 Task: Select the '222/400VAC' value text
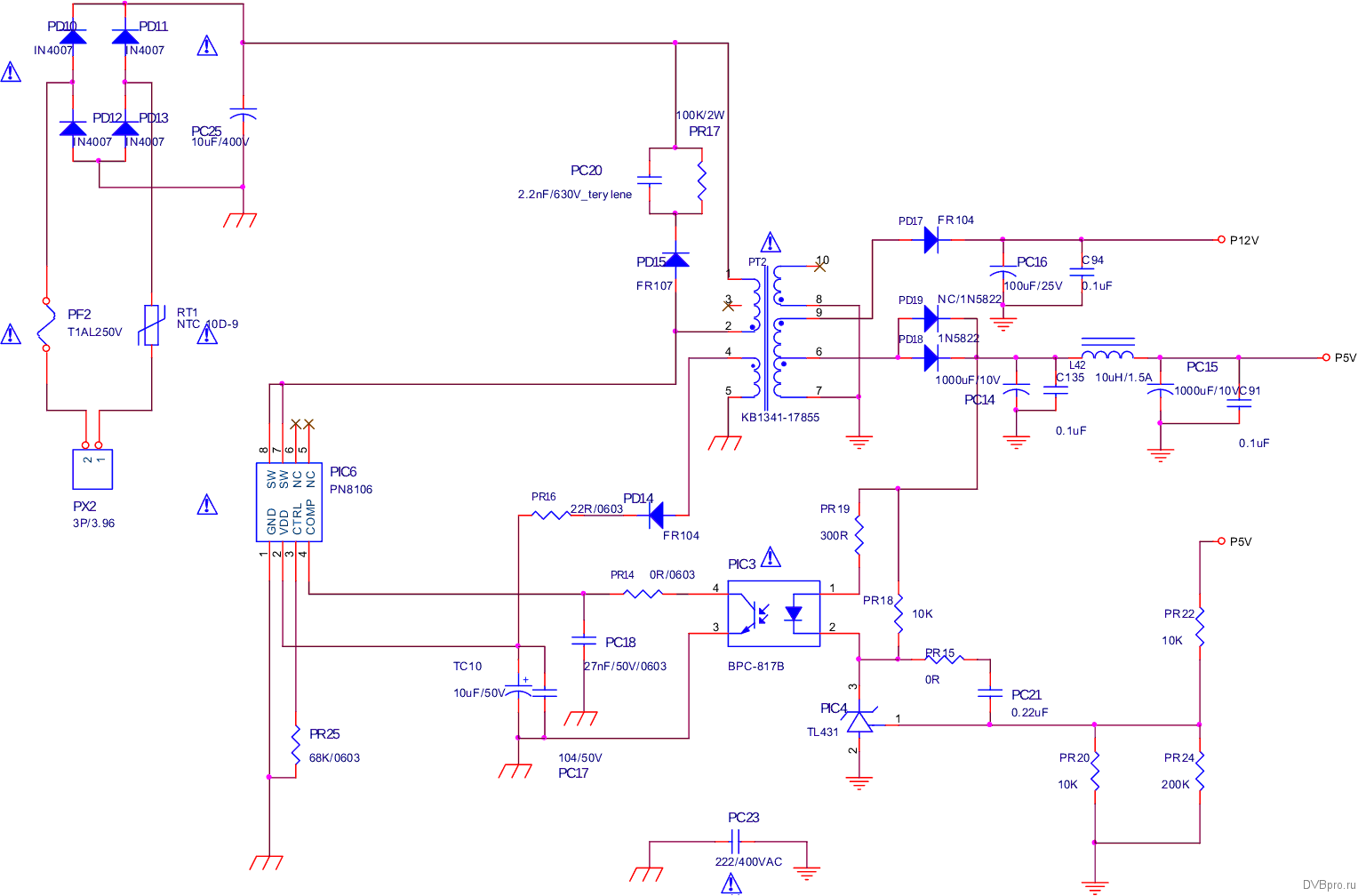click(749, 862)
